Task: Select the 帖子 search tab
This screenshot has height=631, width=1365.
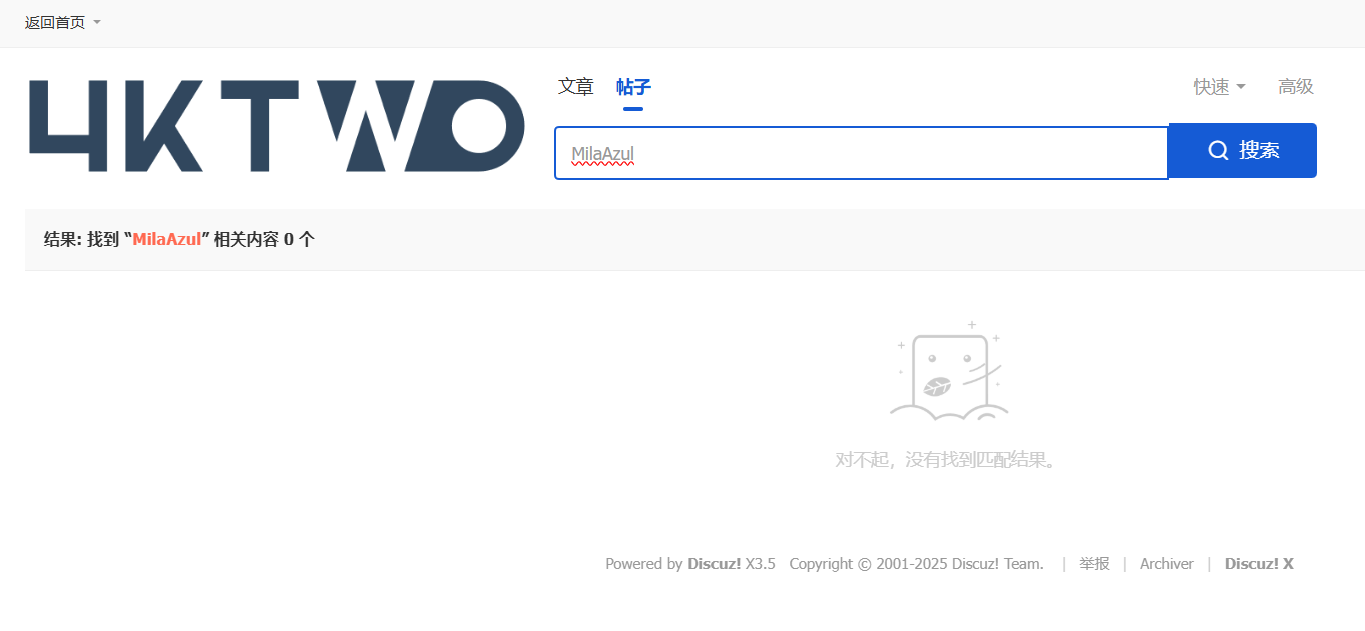Action: 634,87
